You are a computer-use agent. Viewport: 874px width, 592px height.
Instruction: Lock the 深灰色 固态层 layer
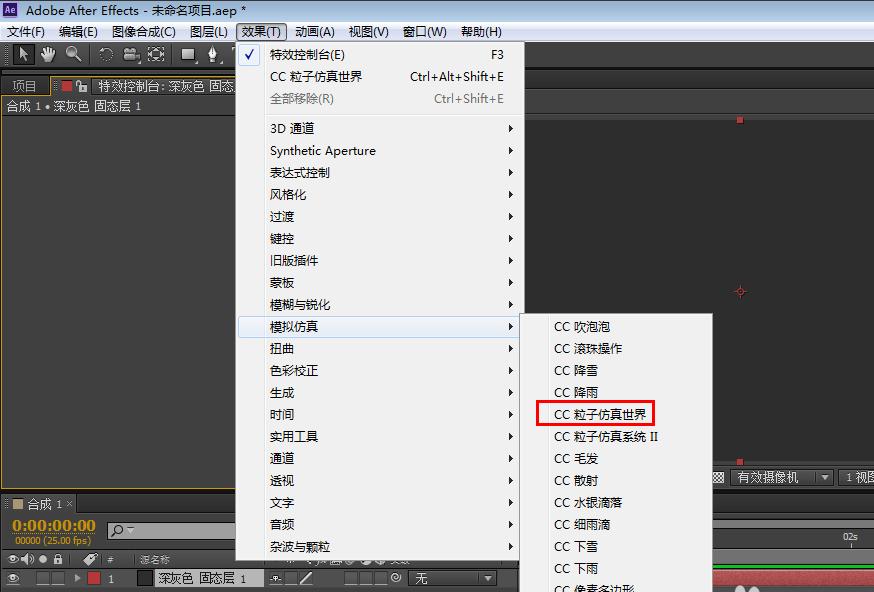coord(58,577)
